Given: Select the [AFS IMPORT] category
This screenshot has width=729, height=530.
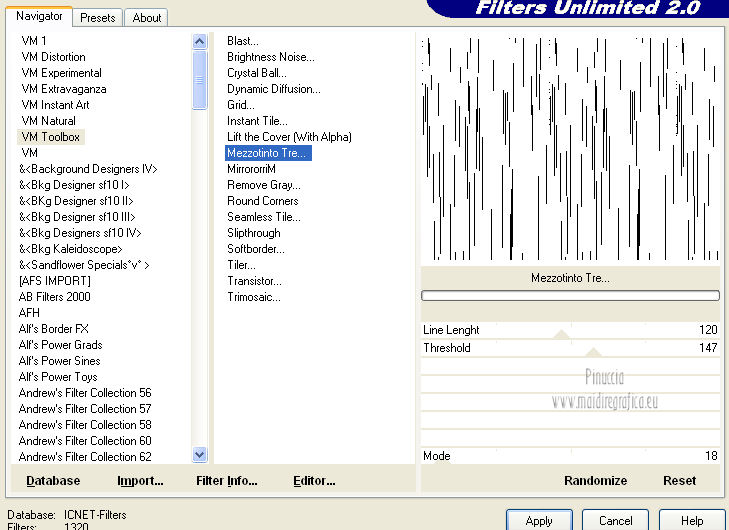Looking at the screenshot, I should 54,281.
